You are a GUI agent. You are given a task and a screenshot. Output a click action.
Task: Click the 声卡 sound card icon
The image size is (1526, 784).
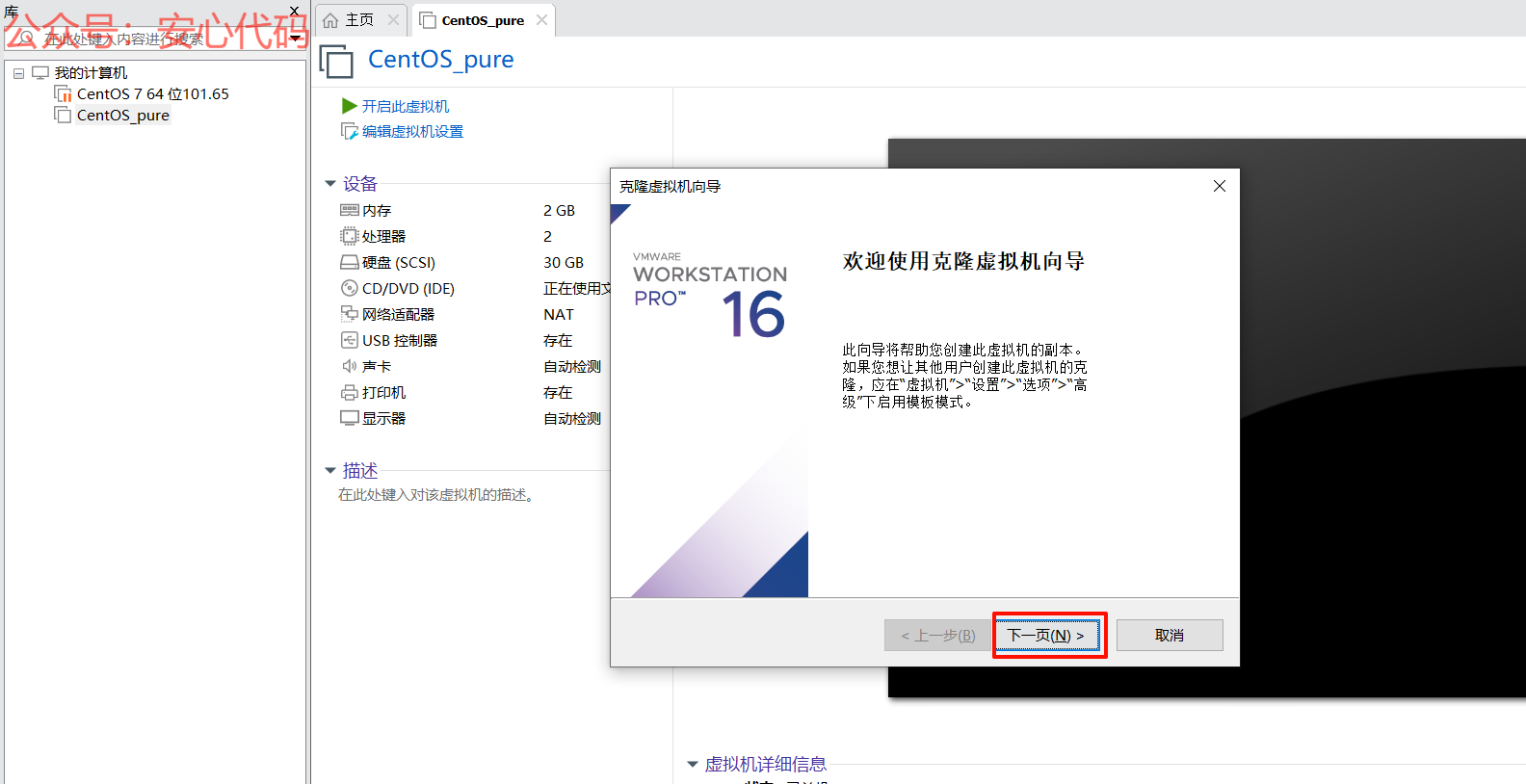[x=350, y=366]
